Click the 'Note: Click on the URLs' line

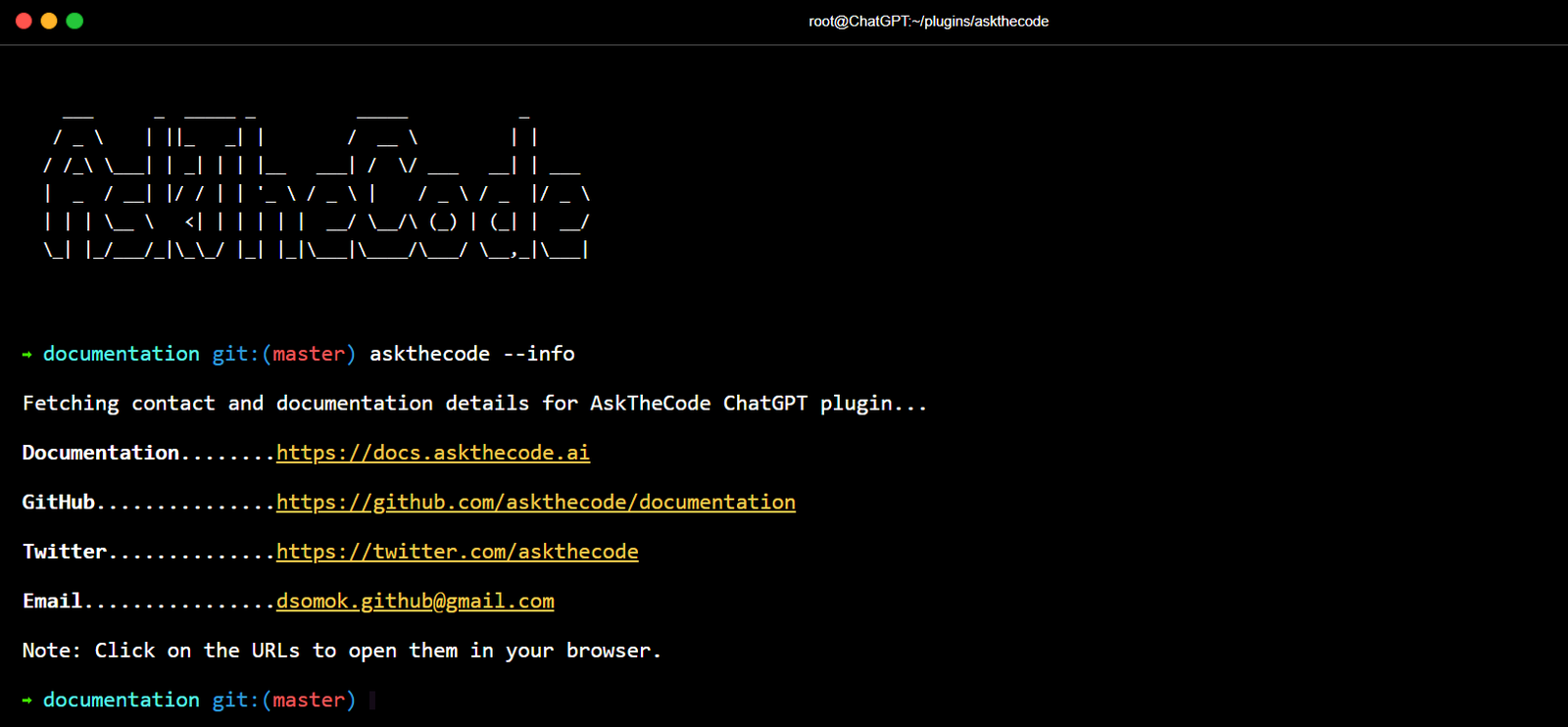(341, 651)
